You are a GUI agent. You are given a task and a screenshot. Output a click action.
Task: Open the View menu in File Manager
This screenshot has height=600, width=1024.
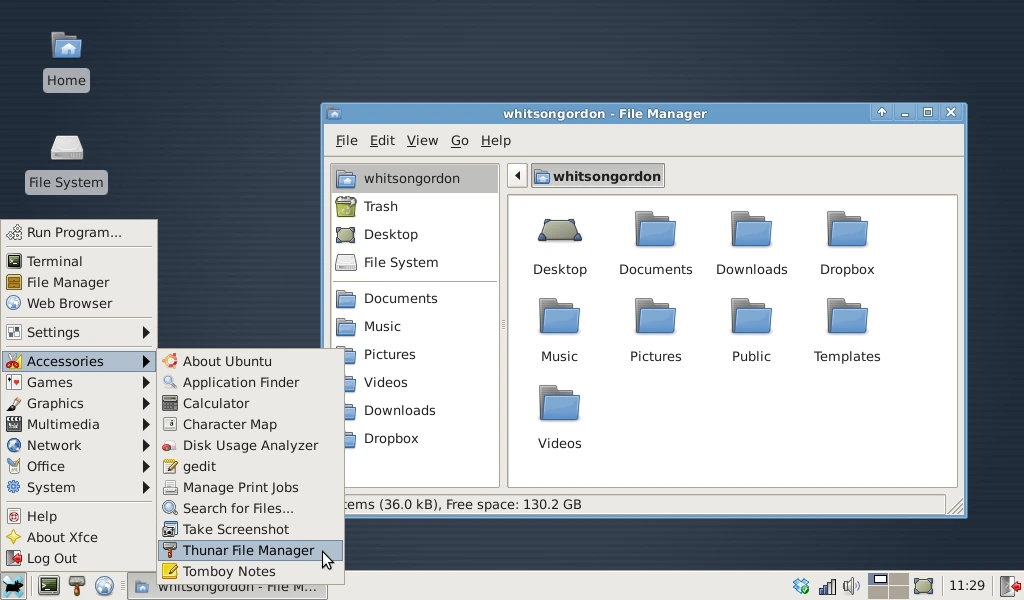(422, 140)
